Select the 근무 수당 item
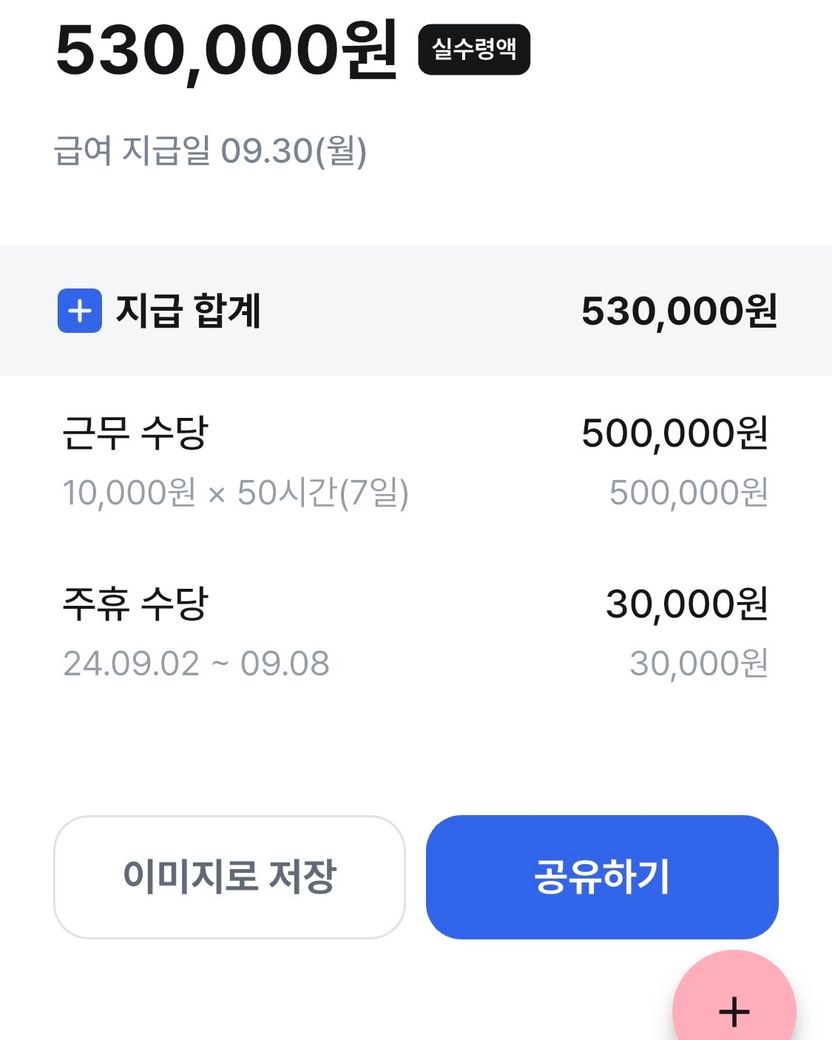This screenshot has width=832, height=1040. [x=415, y=461]
